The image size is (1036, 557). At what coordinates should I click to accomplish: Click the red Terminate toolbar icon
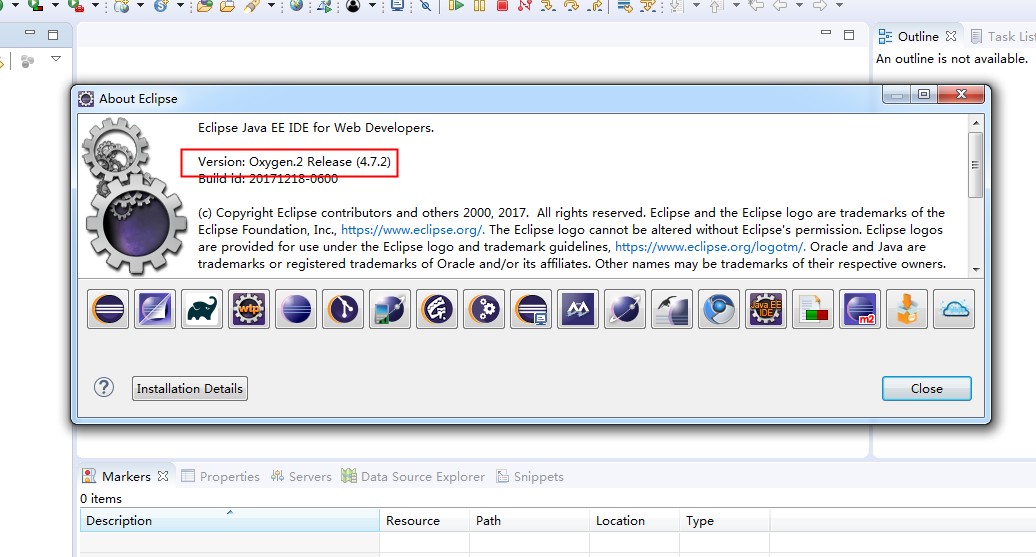pos(502,5)
